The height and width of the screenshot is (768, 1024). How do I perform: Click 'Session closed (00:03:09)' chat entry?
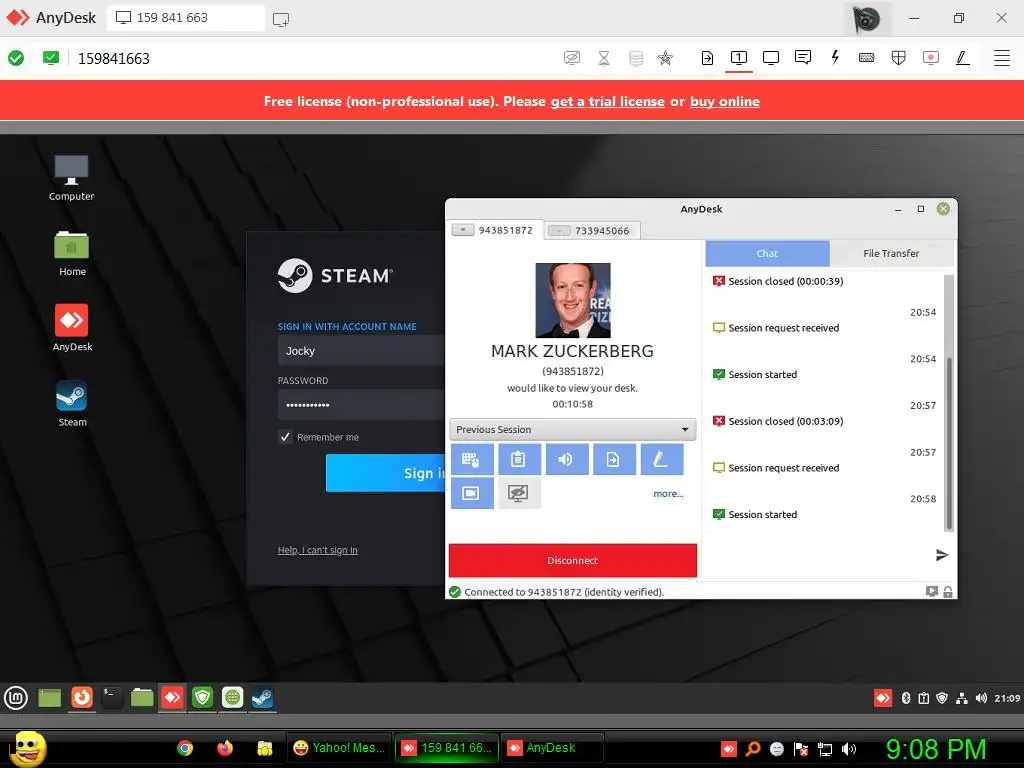point(786,421)
